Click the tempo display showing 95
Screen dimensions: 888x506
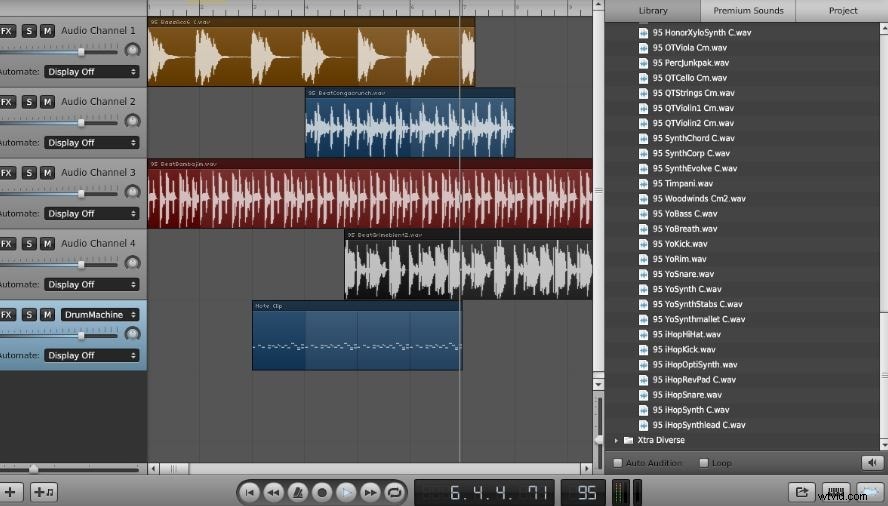(583, 492)
